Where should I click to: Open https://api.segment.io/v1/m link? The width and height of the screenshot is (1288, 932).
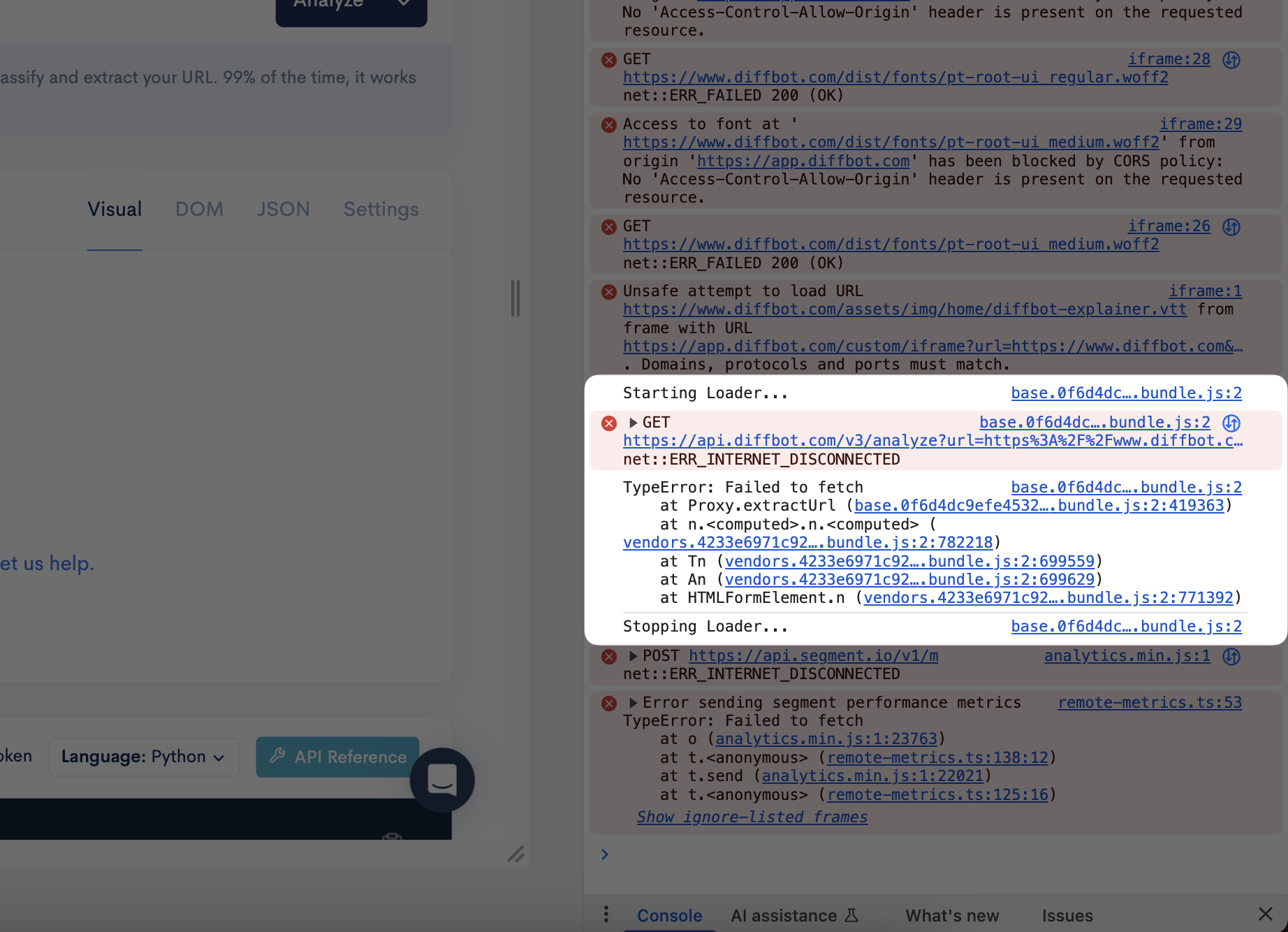[x=814, y=656]
